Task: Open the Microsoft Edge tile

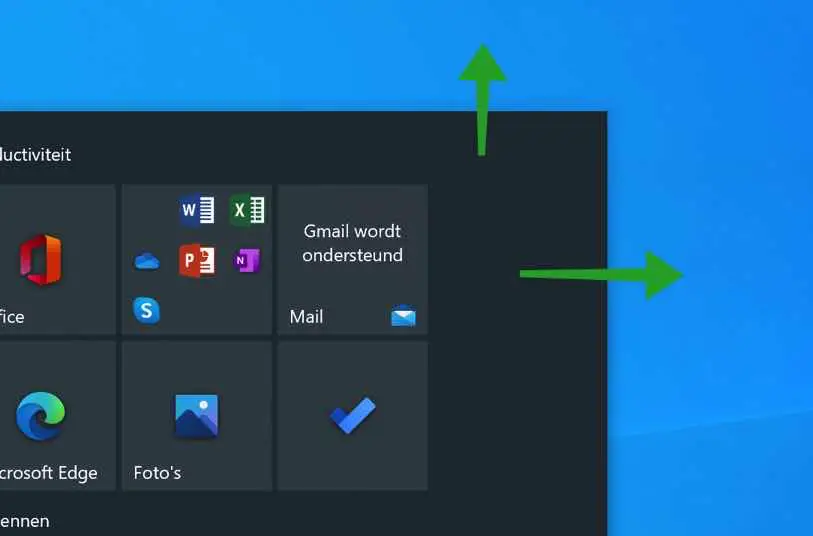Action: (x=57, y=416)
